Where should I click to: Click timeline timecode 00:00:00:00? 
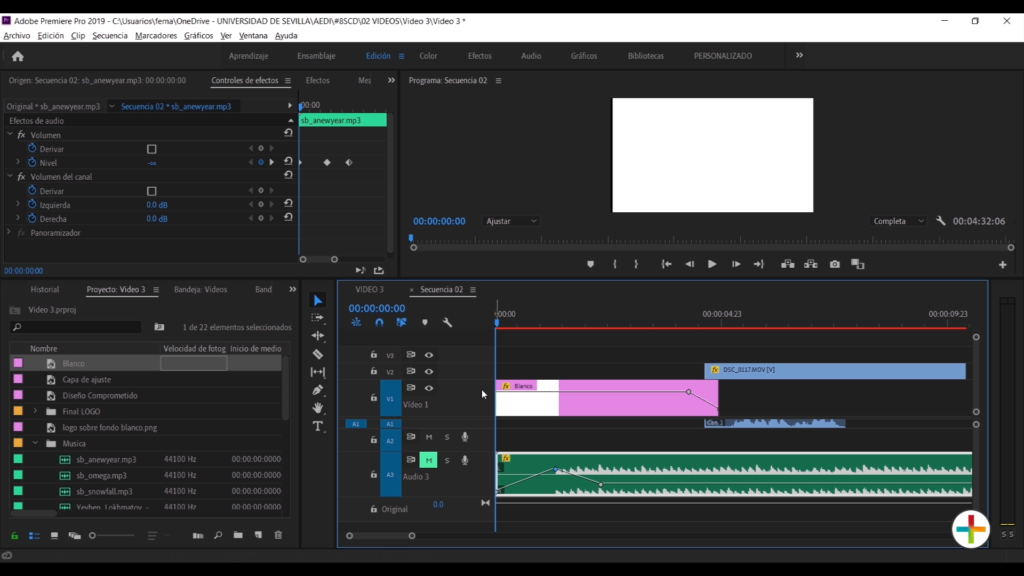[x=377, y=308]
